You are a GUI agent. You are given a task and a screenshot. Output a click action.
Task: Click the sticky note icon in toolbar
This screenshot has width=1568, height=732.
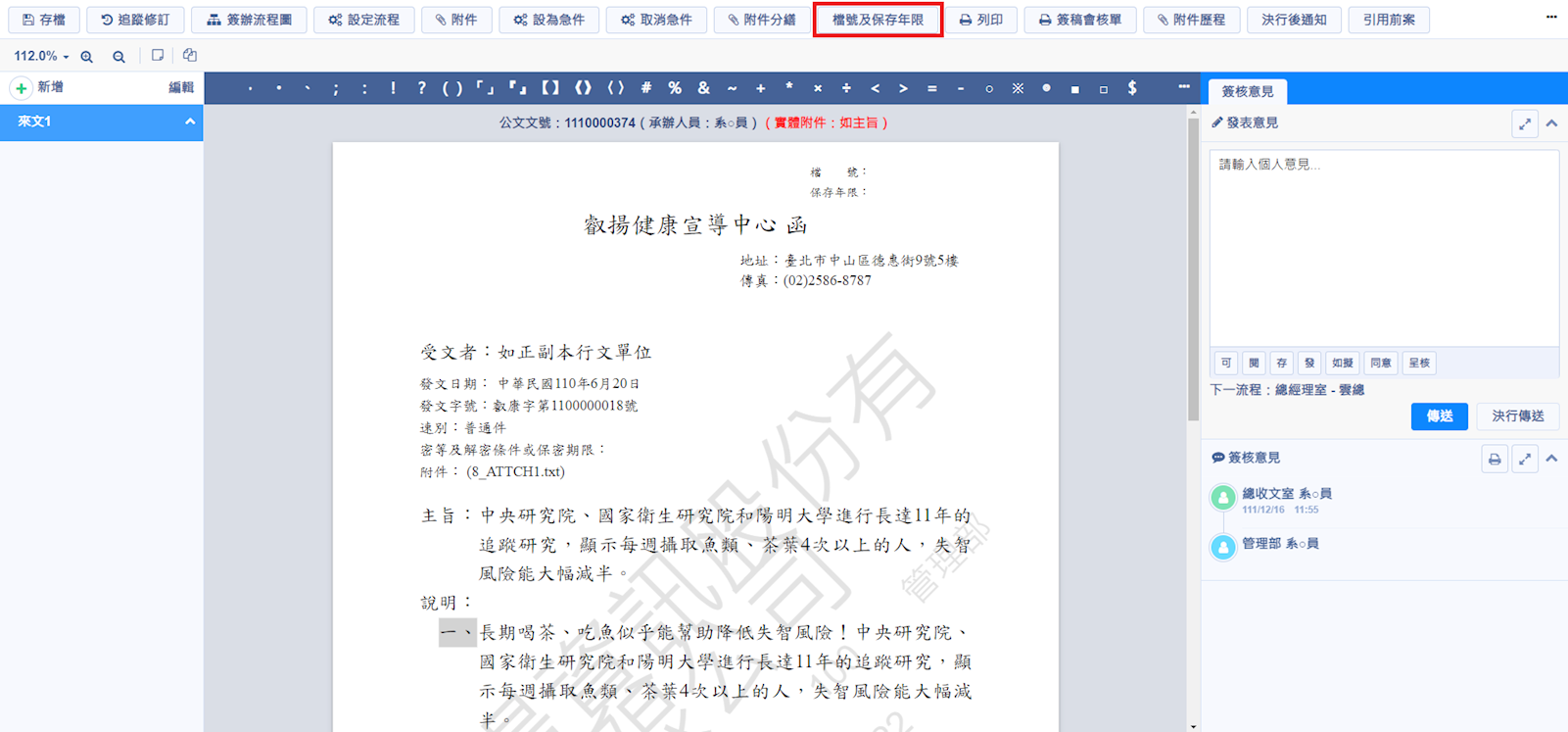158,56
